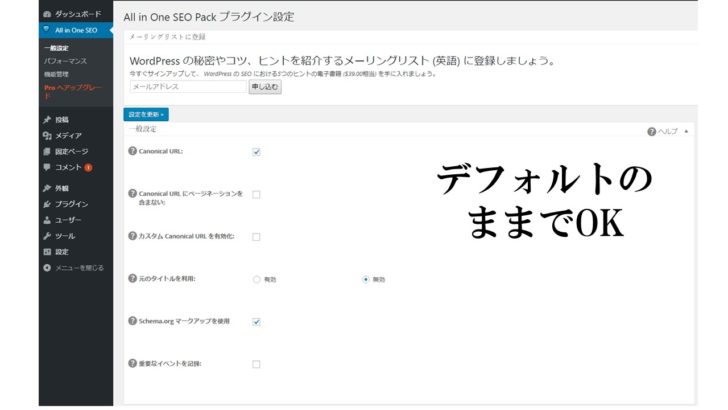The width and height of the screenshot is (728, 410).
Task: Open 一般設定 submenu item
Action: [56, 48]
